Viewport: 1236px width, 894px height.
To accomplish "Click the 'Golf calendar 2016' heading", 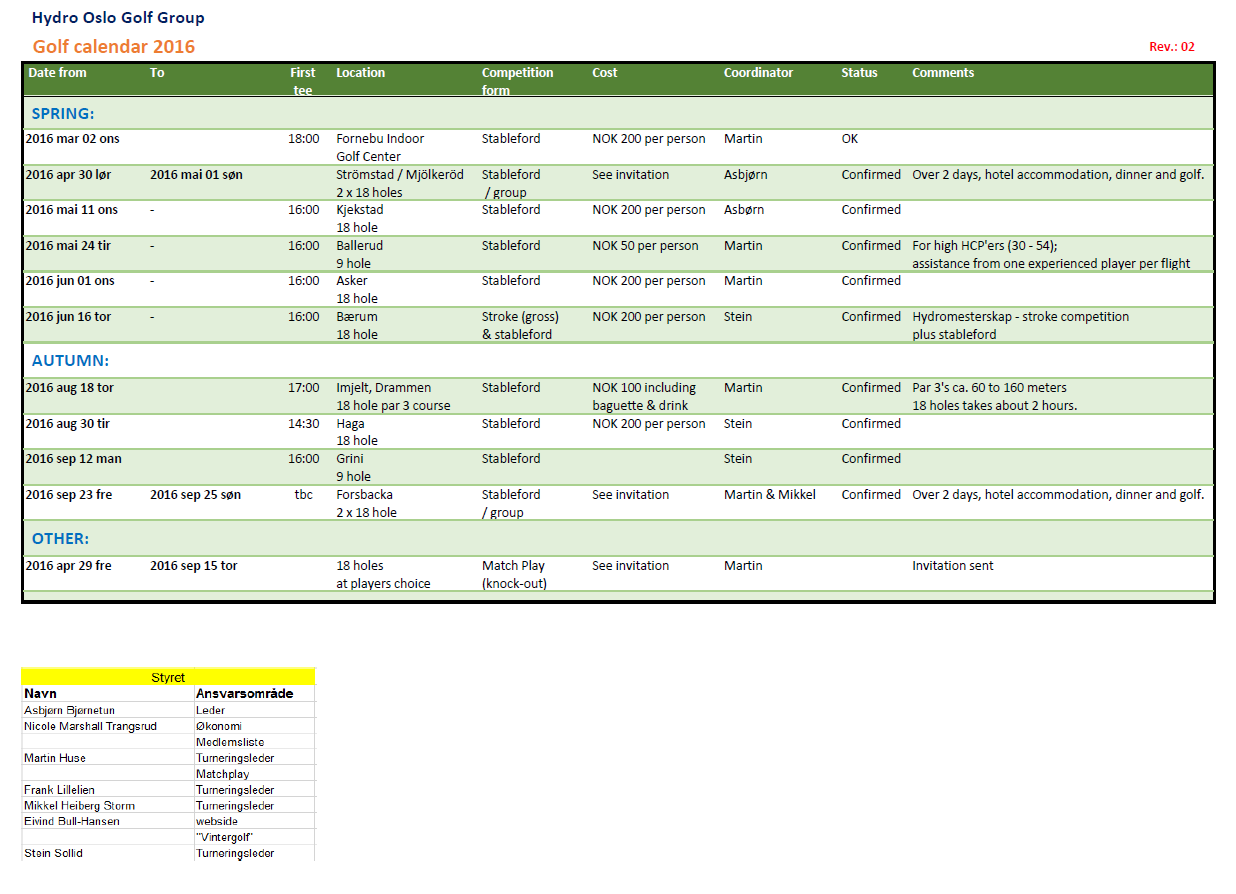I will click(x=114, y=47).
